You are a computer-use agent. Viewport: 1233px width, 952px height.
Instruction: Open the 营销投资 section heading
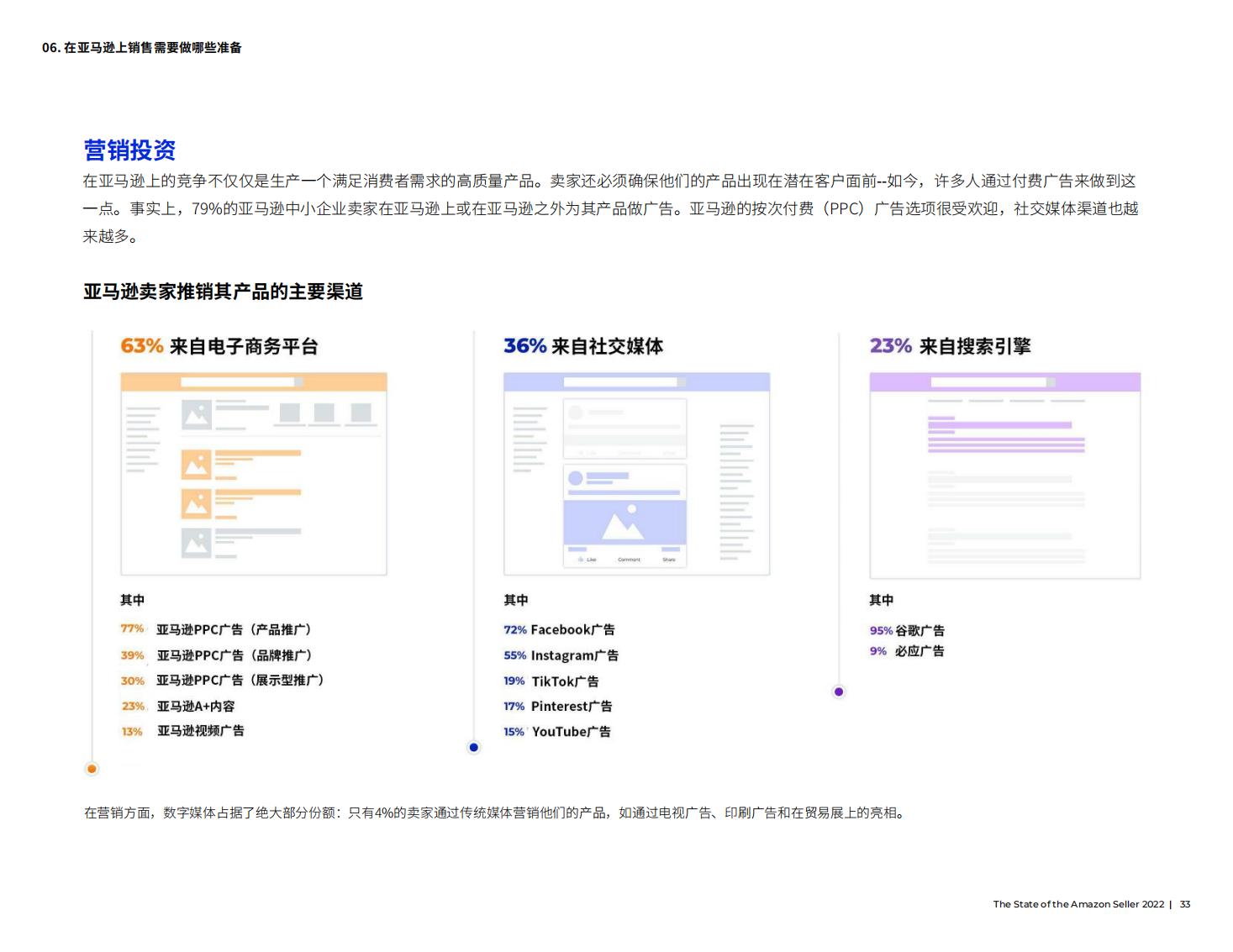pyautogui.click(x=130, y=149)
